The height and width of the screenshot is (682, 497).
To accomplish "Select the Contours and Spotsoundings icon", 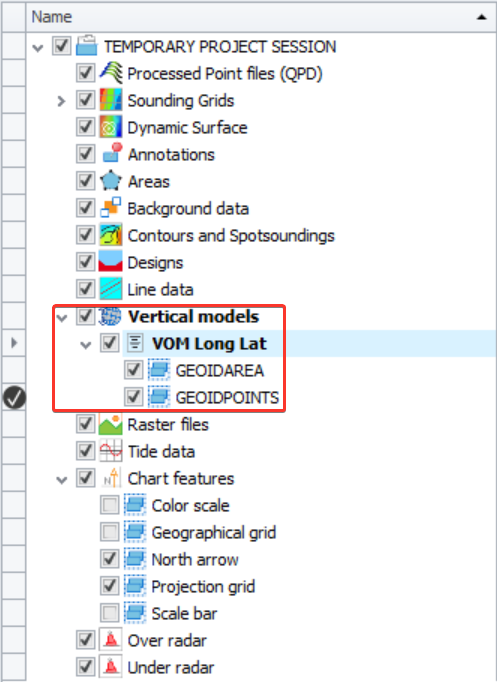I will coord(111,235).
